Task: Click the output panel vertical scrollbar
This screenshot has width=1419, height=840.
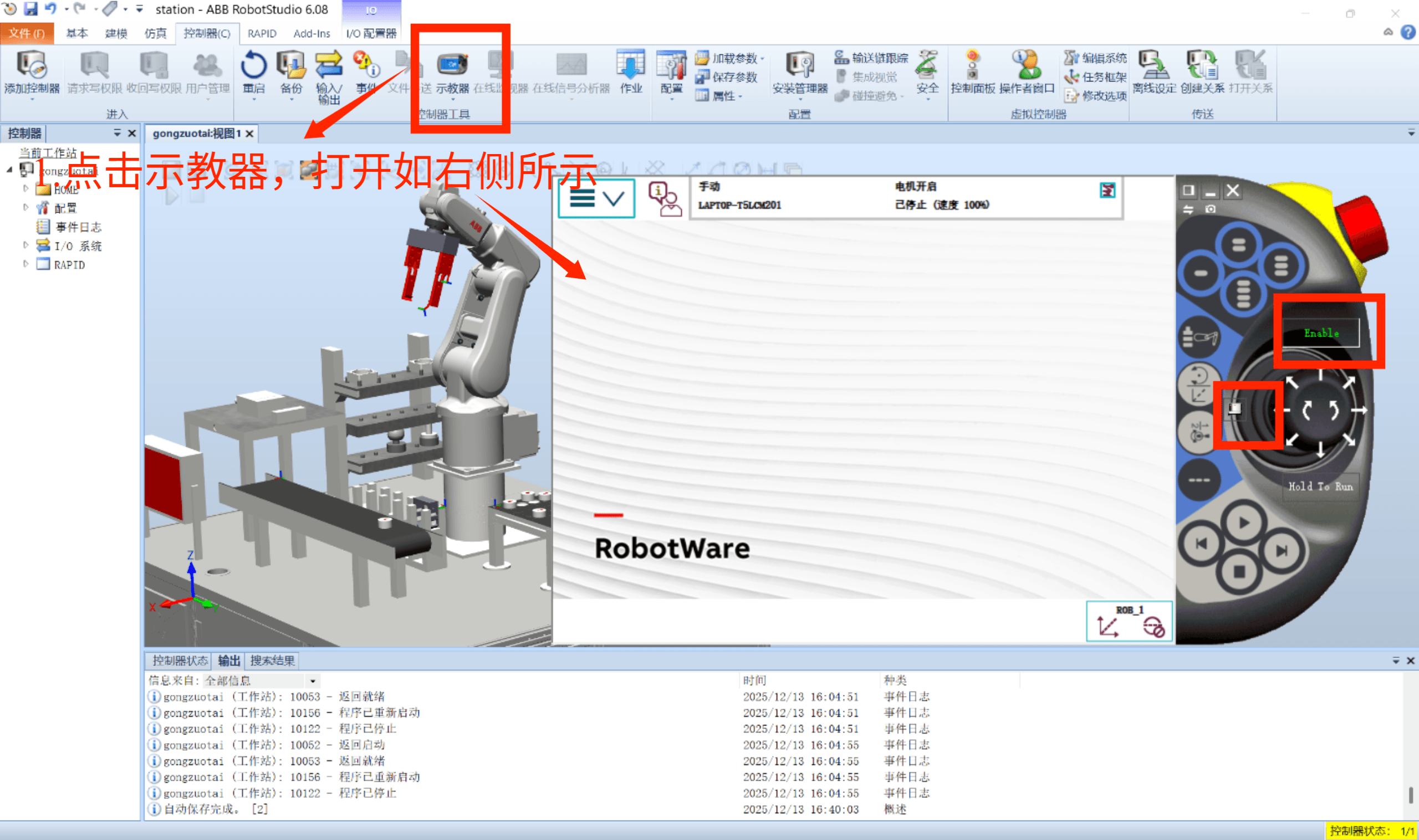Action: click(x=1410, y=795)
